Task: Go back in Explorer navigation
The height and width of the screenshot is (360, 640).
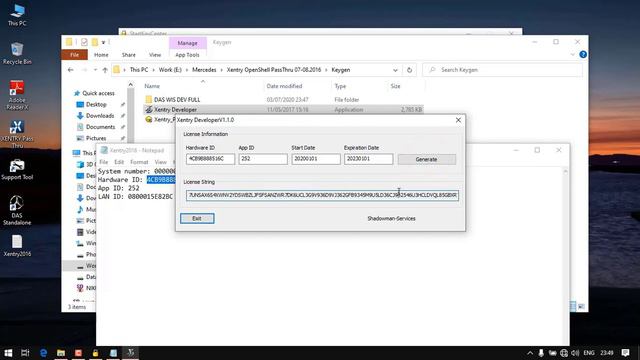Action: point(71,70)
